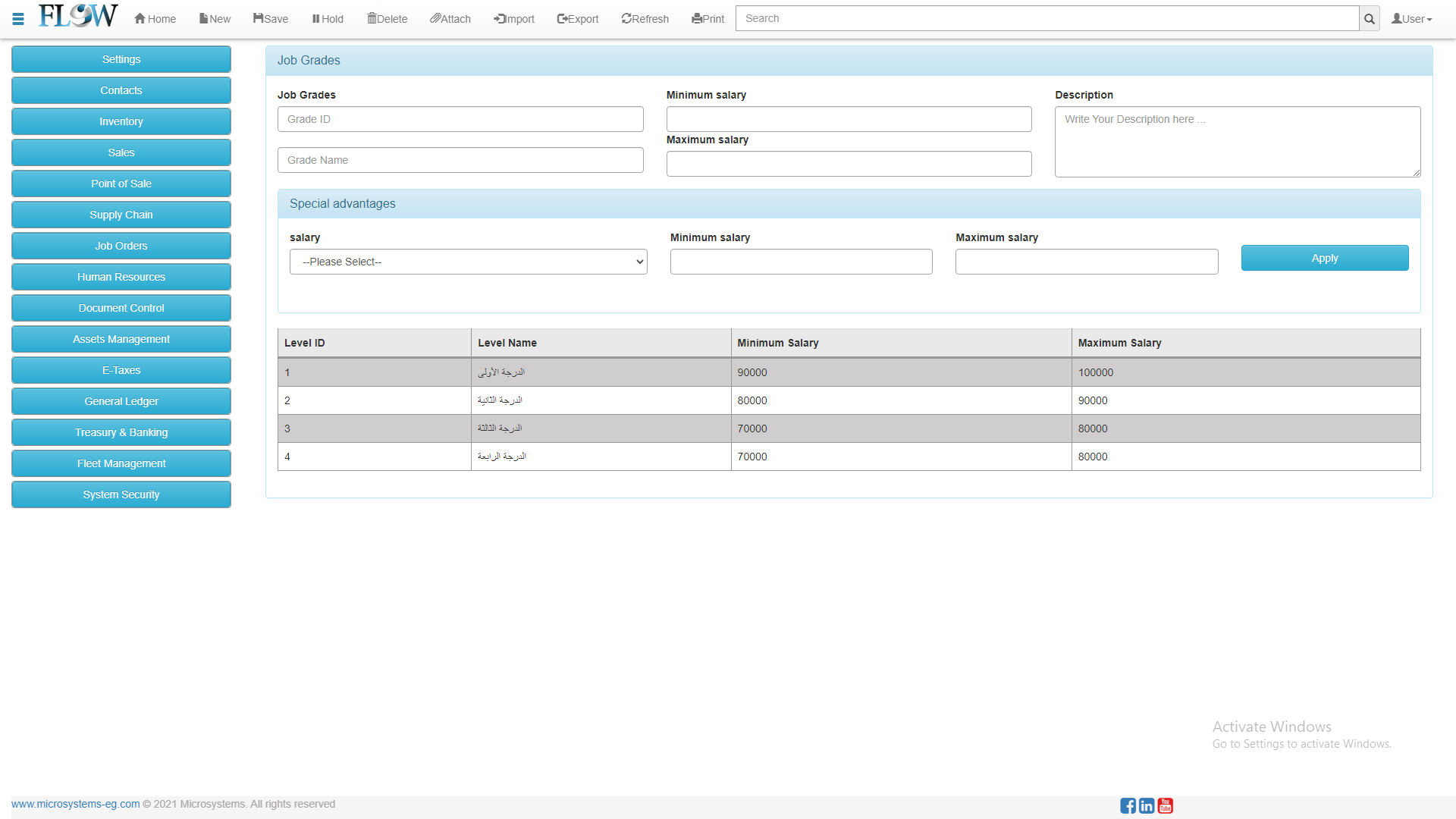1456x819 pixels.
Task: Open Treasury & Banking module
Action: point(121,432)
